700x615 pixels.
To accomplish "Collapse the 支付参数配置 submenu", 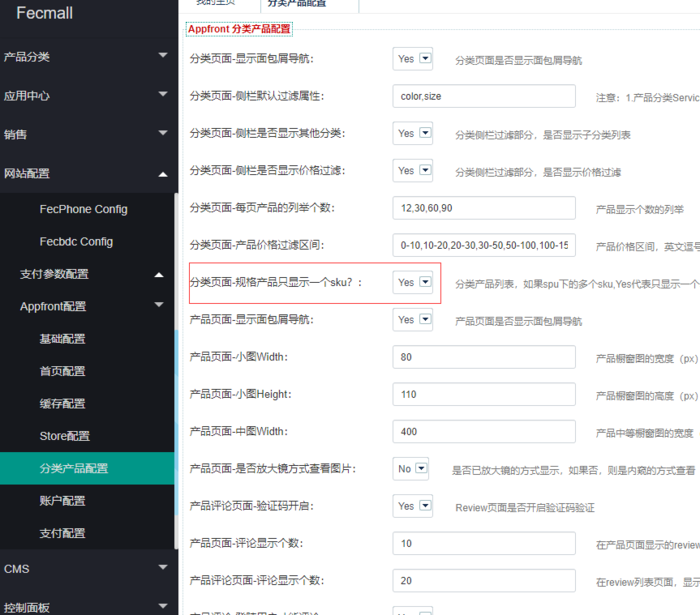I will 90,274.
